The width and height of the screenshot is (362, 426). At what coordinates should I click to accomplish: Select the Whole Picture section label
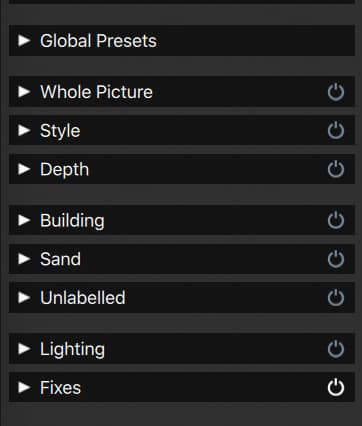(96, 92)
